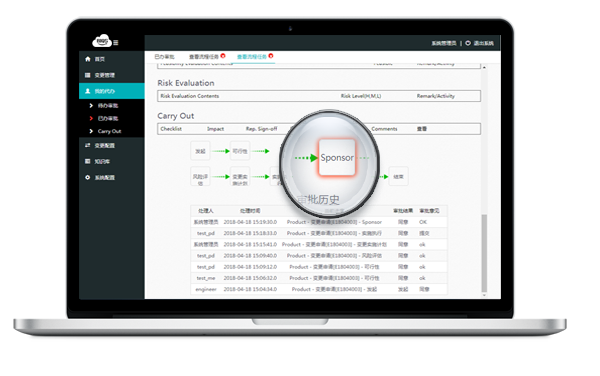Open 变更配置 with the arrows icon
The image size is (600, 376).
99,145
